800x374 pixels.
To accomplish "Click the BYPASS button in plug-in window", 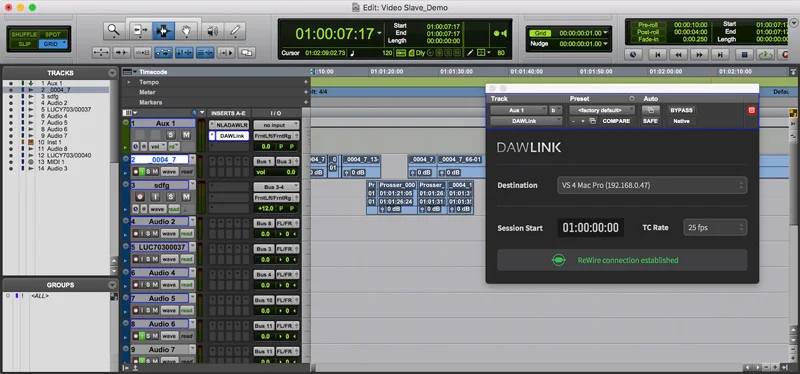I will (x=682, y=110).
